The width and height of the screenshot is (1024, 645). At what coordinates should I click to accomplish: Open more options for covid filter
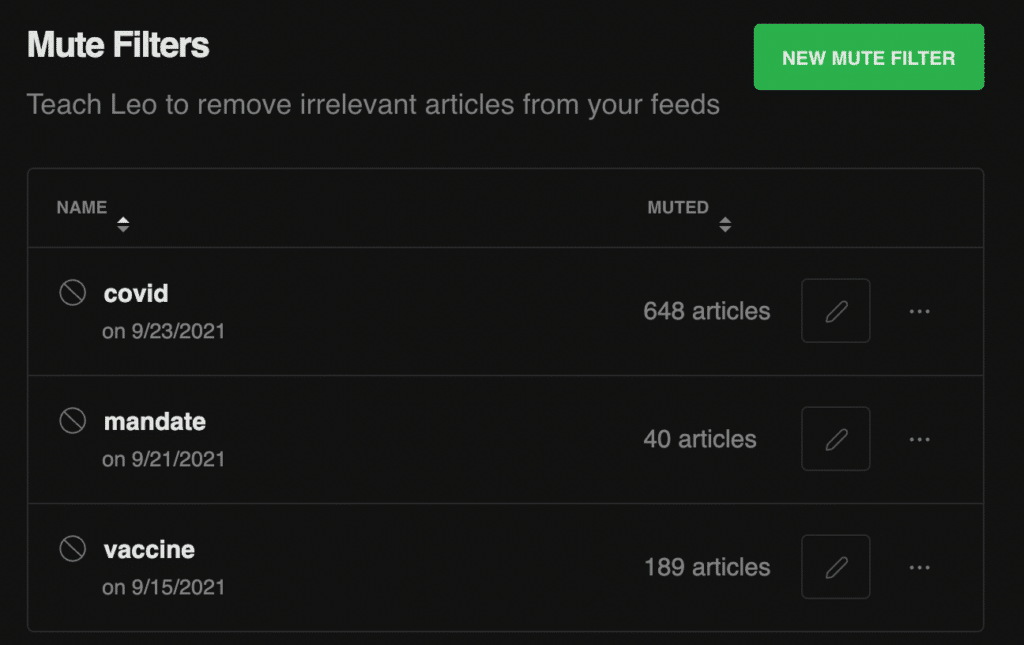pyautogui.click(x=920, y=311)
